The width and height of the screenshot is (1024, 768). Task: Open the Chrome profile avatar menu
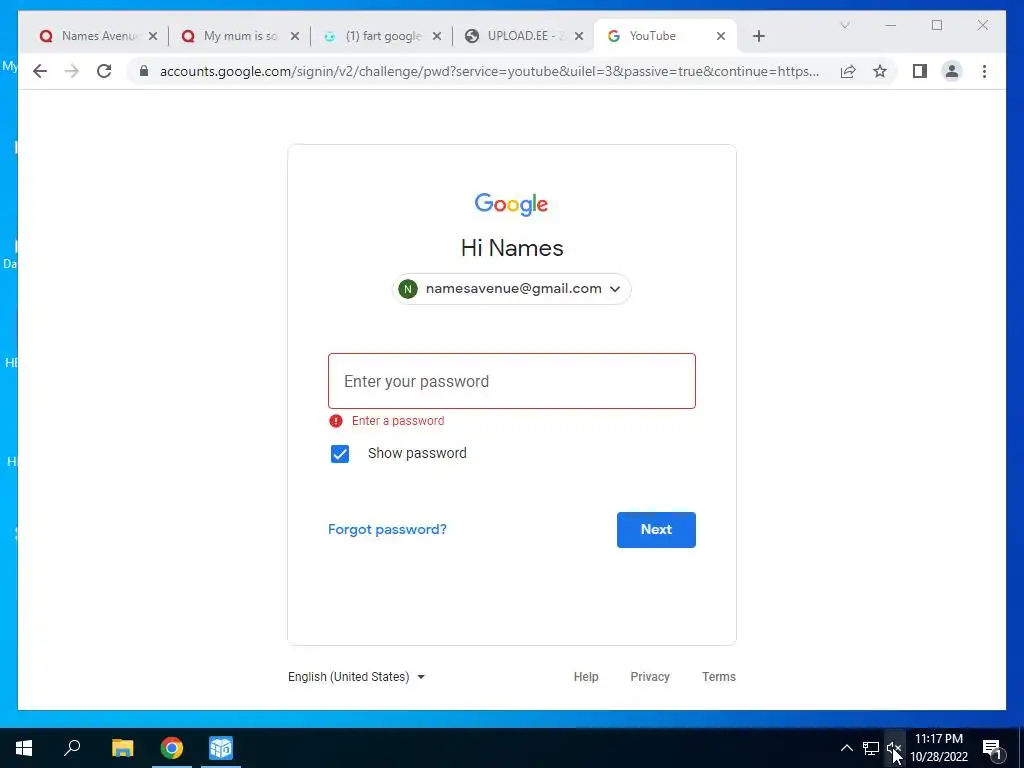[952, 71]
